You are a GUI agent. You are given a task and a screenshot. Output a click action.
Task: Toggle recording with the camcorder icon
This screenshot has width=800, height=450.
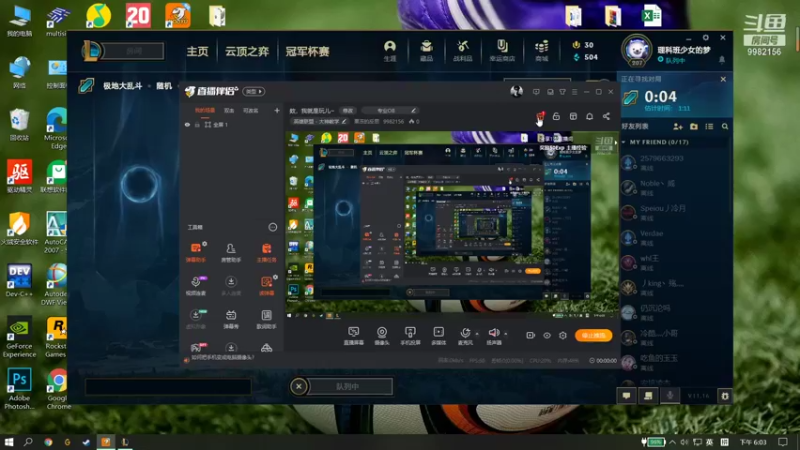tap(531, 335)
